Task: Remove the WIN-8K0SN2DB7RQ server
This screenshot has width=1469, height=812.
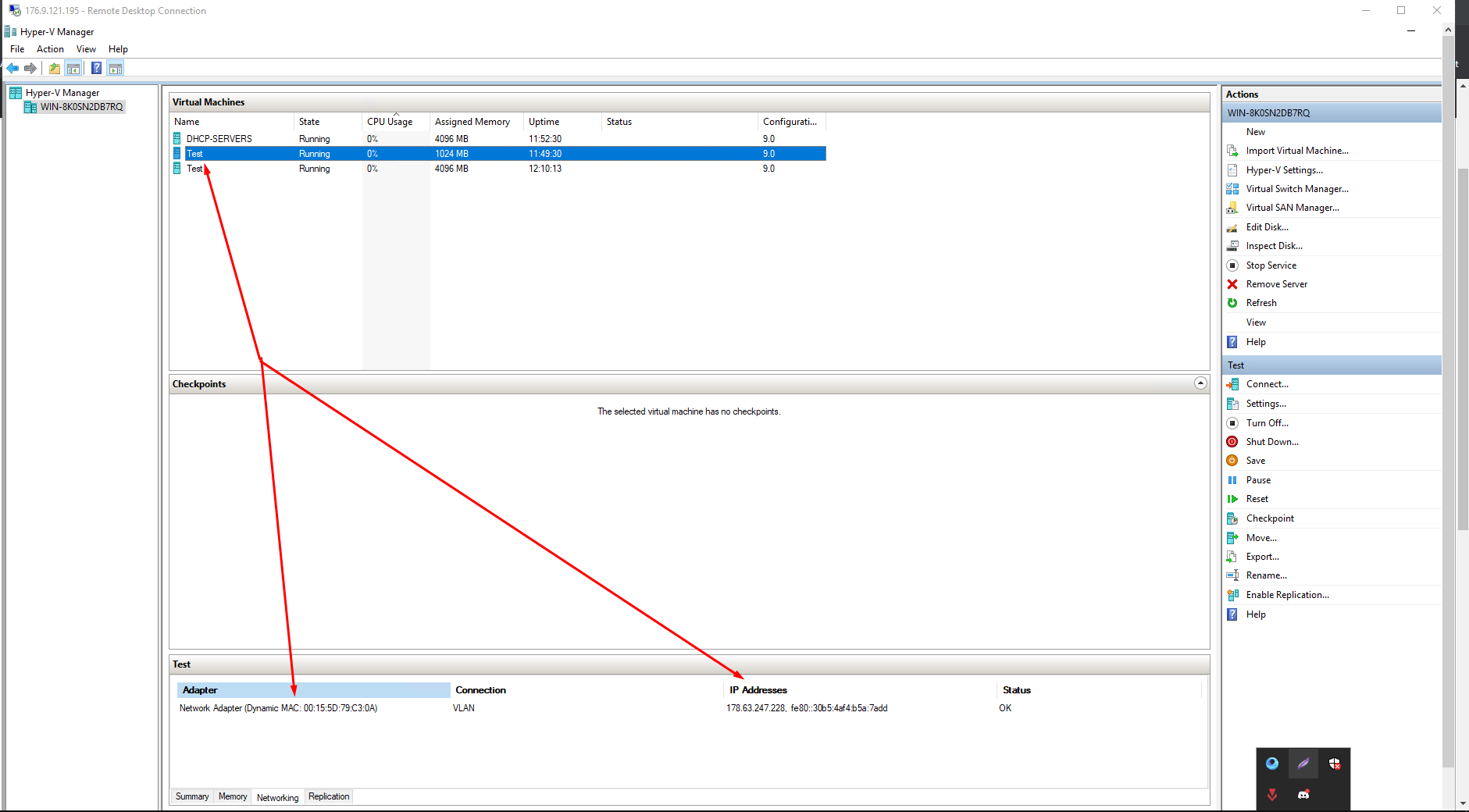Action: (x=1275, y=283)
